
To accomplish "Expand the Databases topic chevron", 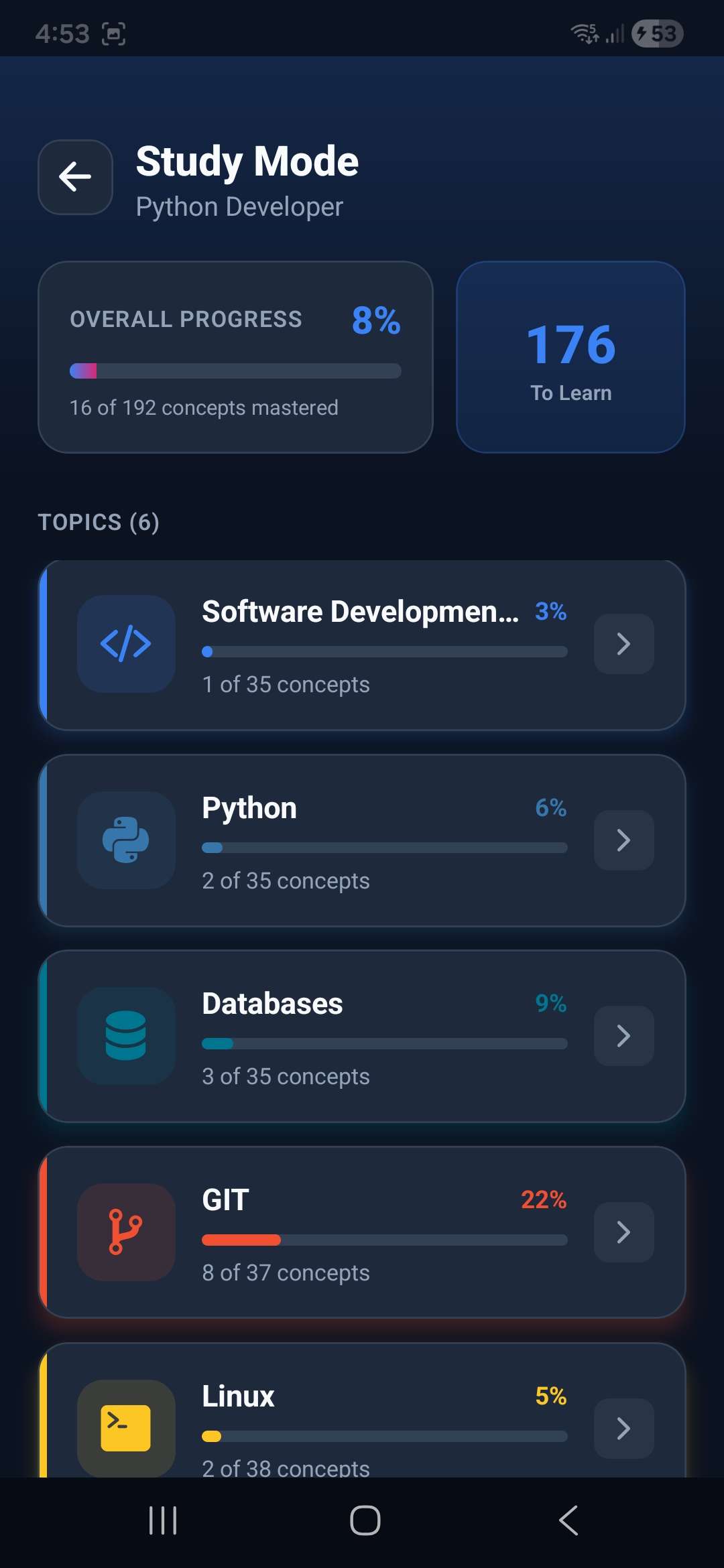I will pos(623,1036).
